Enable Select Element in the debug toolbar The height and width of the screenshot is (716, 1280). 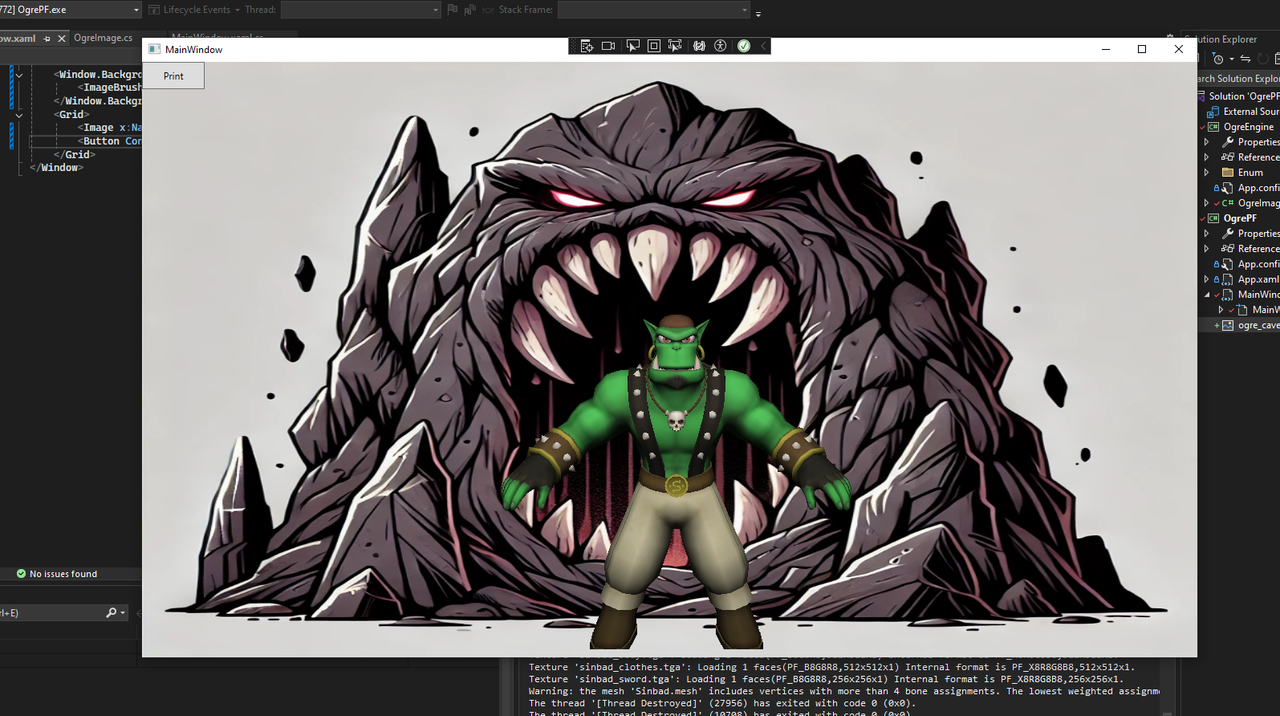tap(632, 46)
